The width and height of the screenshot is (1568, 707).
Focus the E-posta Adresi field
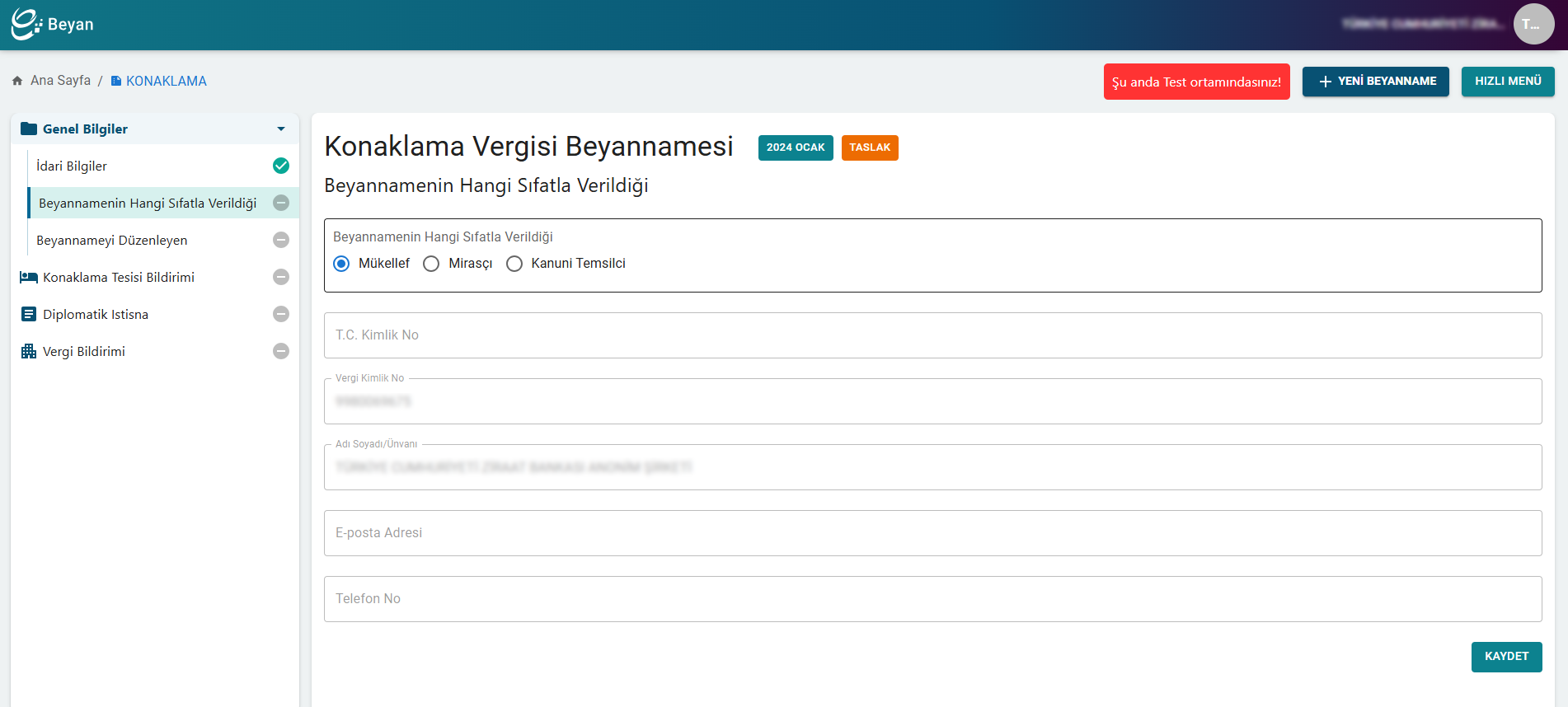tap(932, 533)
